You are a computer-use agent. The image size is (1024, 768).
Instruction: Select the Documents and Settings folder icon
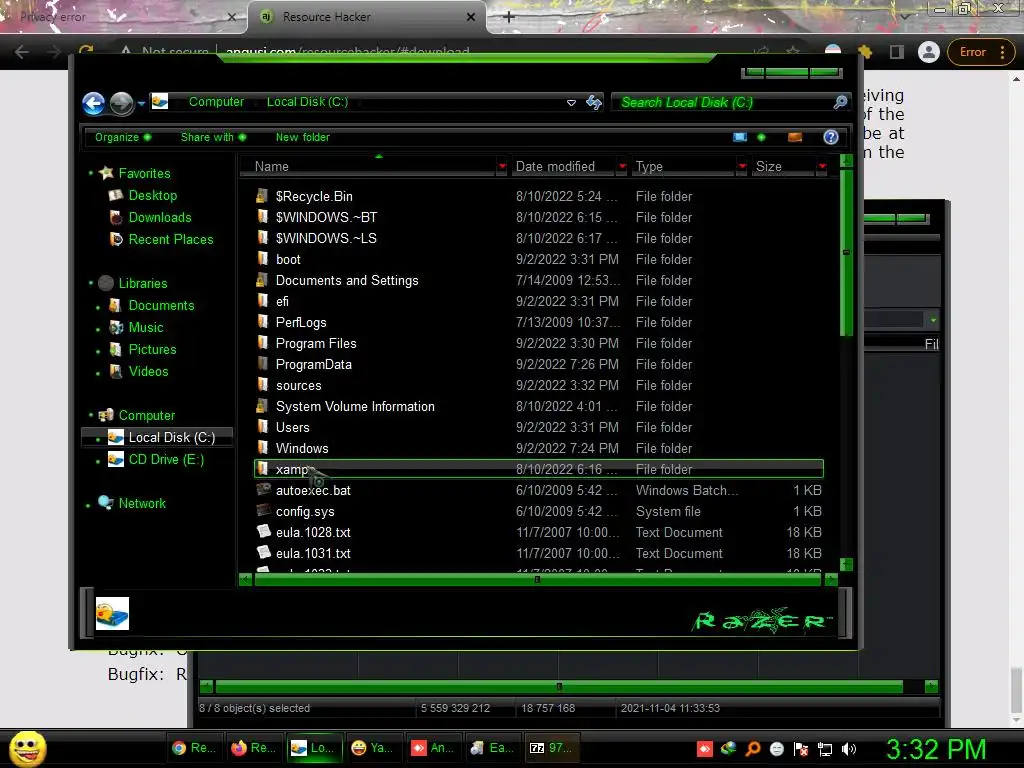click(x=263, y=280)
